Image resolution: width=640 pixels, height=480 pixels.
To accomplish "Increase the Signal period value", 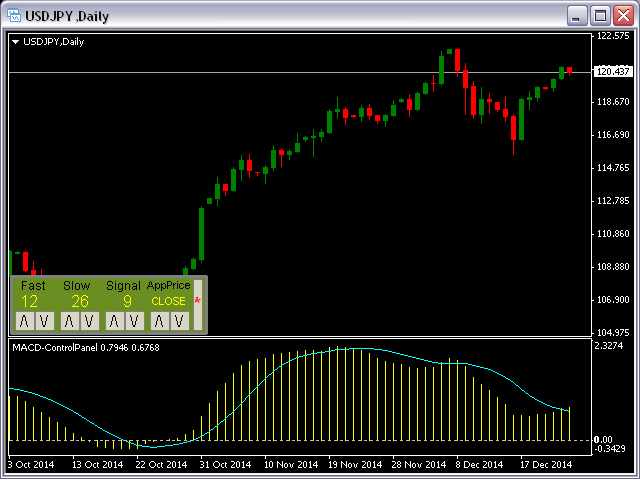I will 114,320.
